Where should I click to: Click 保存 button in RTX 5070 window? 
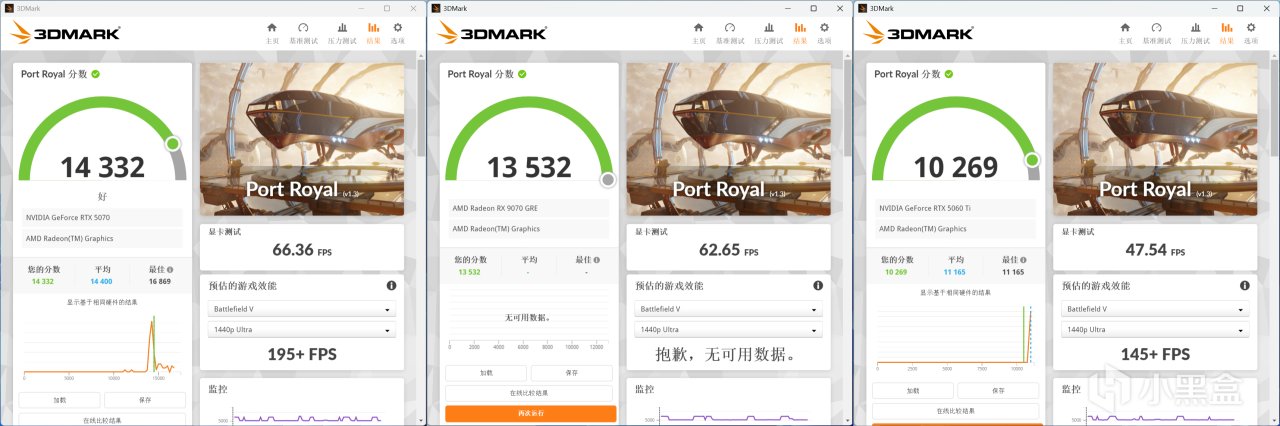[145, 400]
